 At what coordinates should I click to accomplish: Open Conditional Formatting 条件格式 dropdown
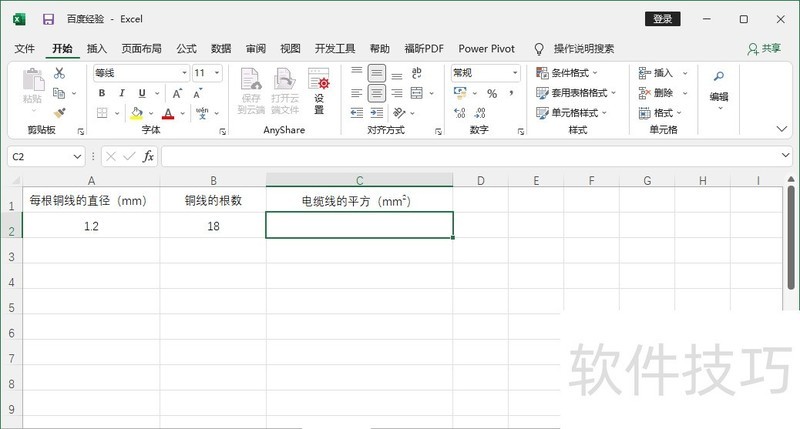567,73
